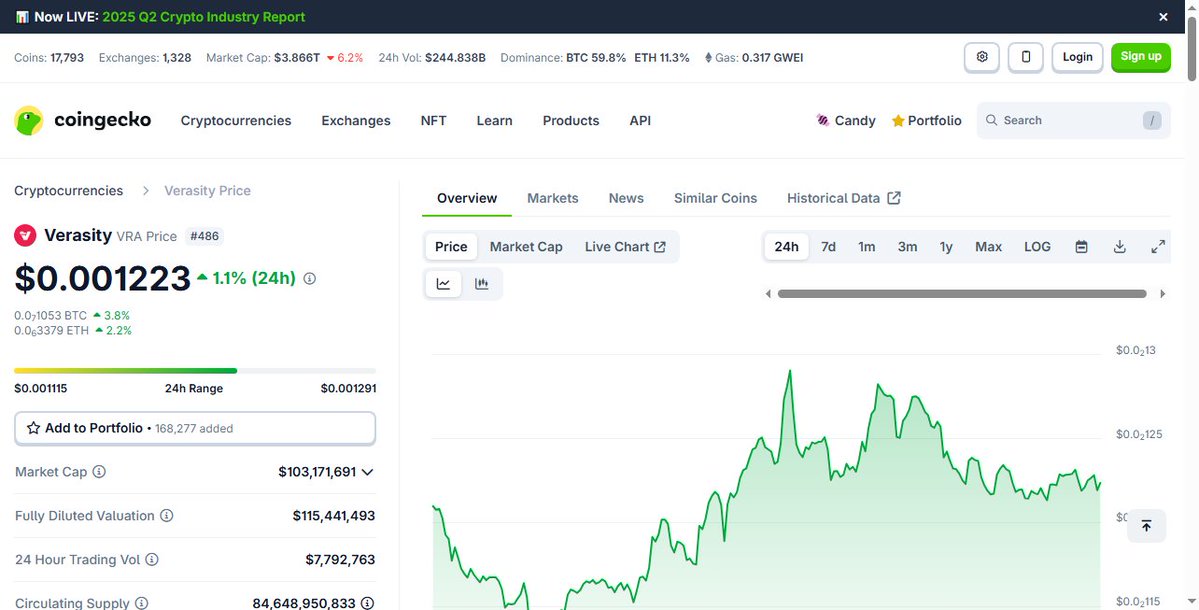Click the chart download icon
The height and width of the screenshot is (610, 1199).
[x=1119, y=246]
